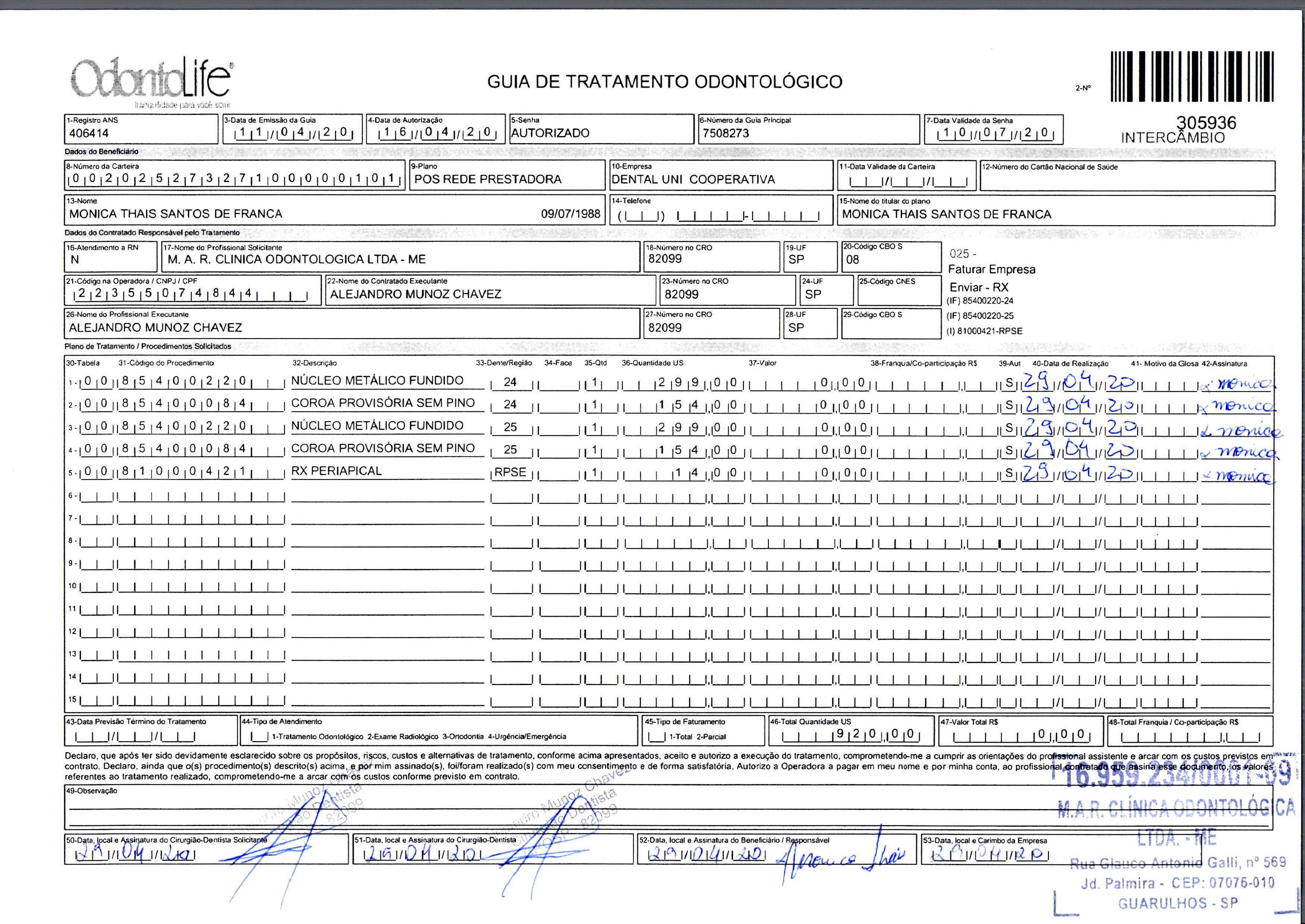
Task: Click the Empresa field DENTAL UNI COOPERATIVA
Action: coord(693,179)
